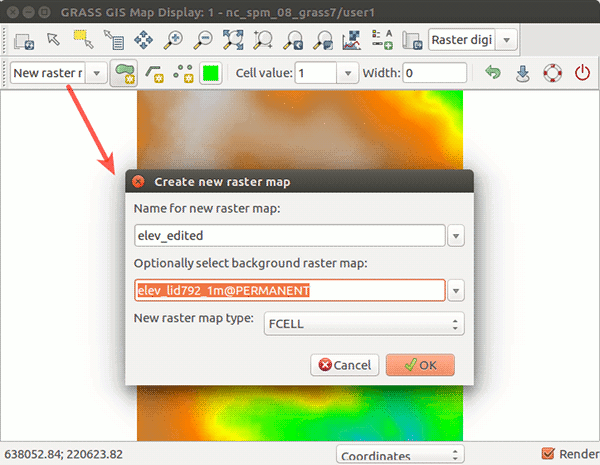Toggle the Render checkbox

(548, 454)
